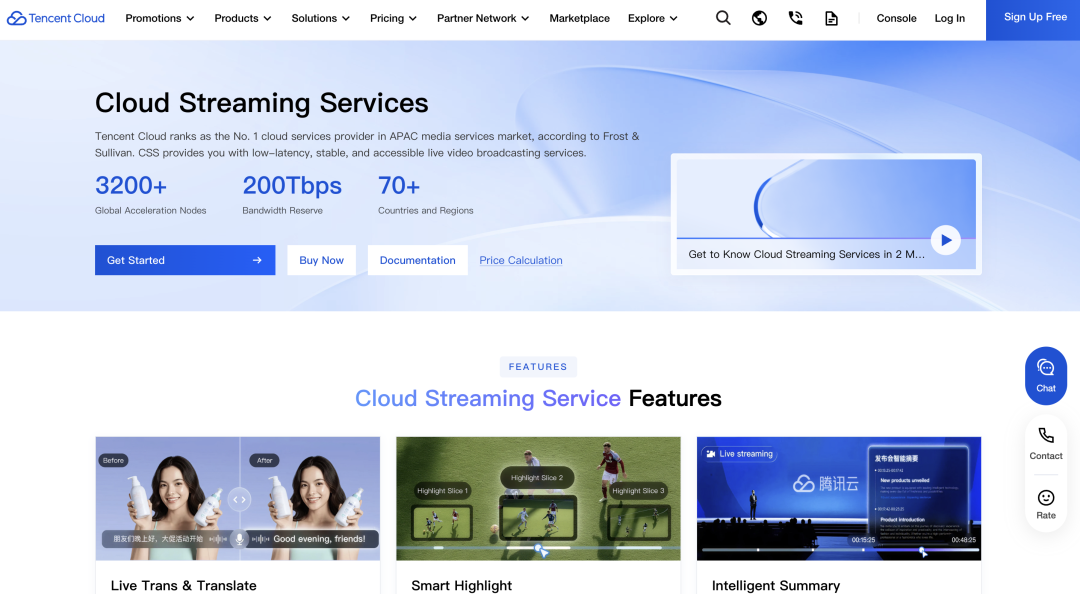Click the Highlight Slice 2 label
This screenshot has width=1080, height=594.
(x=537, y=478)
